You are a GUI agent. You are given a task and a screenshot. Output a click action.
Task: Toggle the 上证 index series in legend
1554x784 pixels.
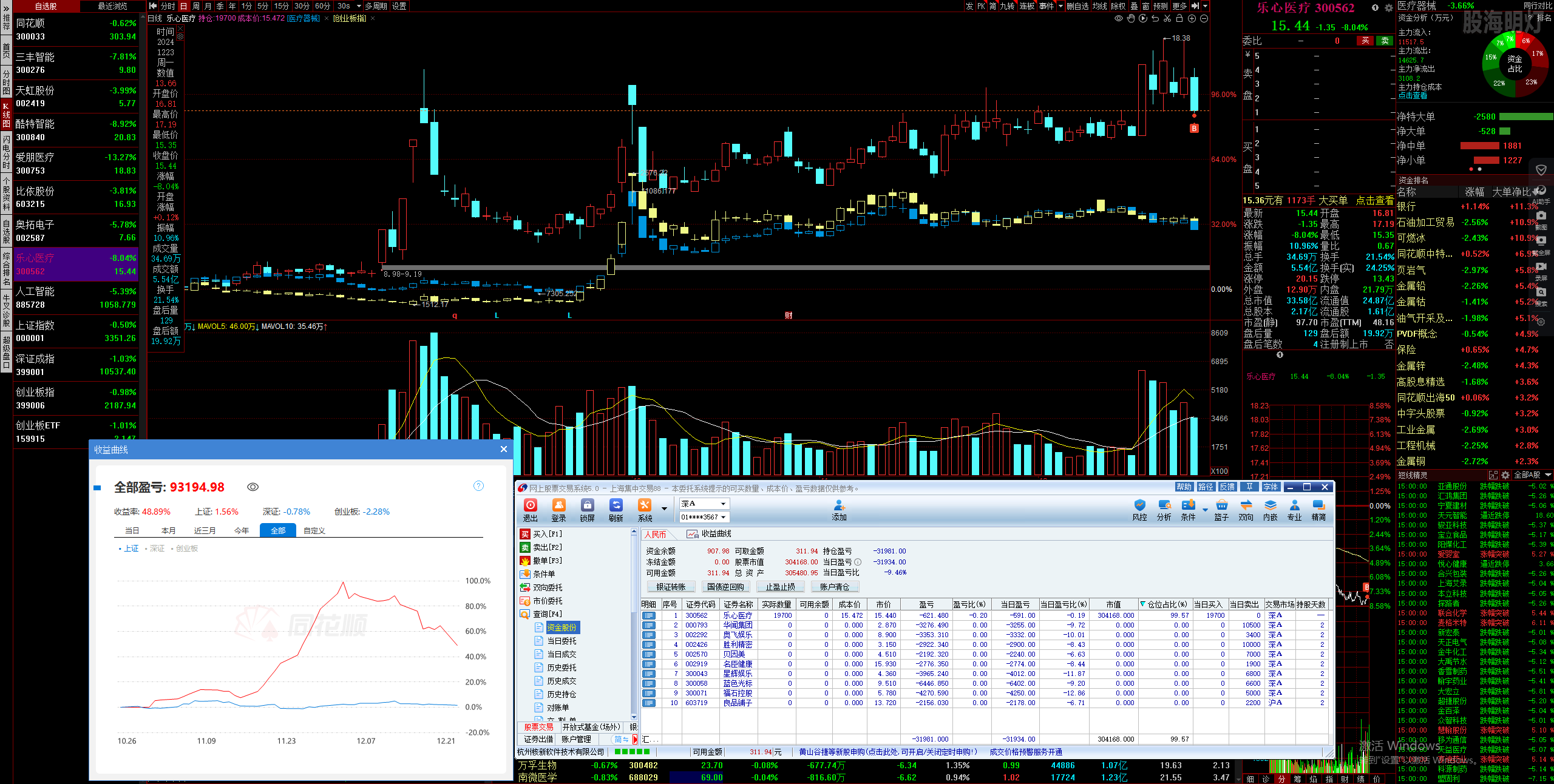pyautogui.click(x=129, y=548)
